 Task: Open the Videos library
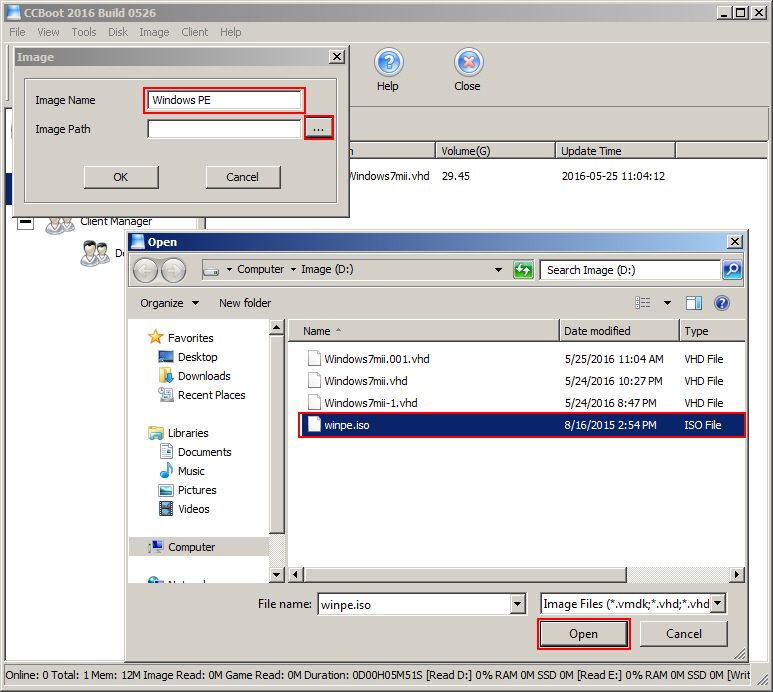(x=193, y=509)
